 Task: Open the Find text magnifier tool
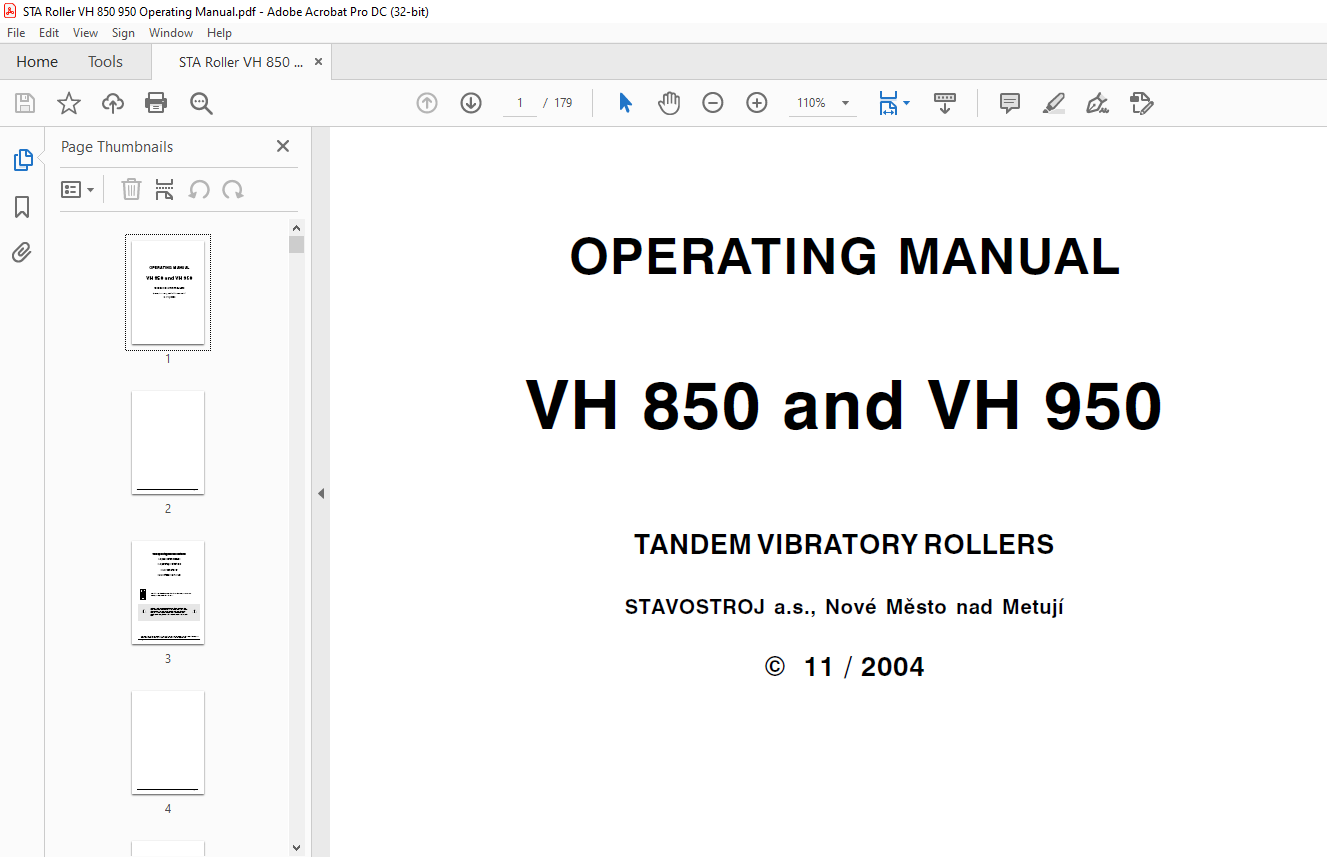click(201, 103)
